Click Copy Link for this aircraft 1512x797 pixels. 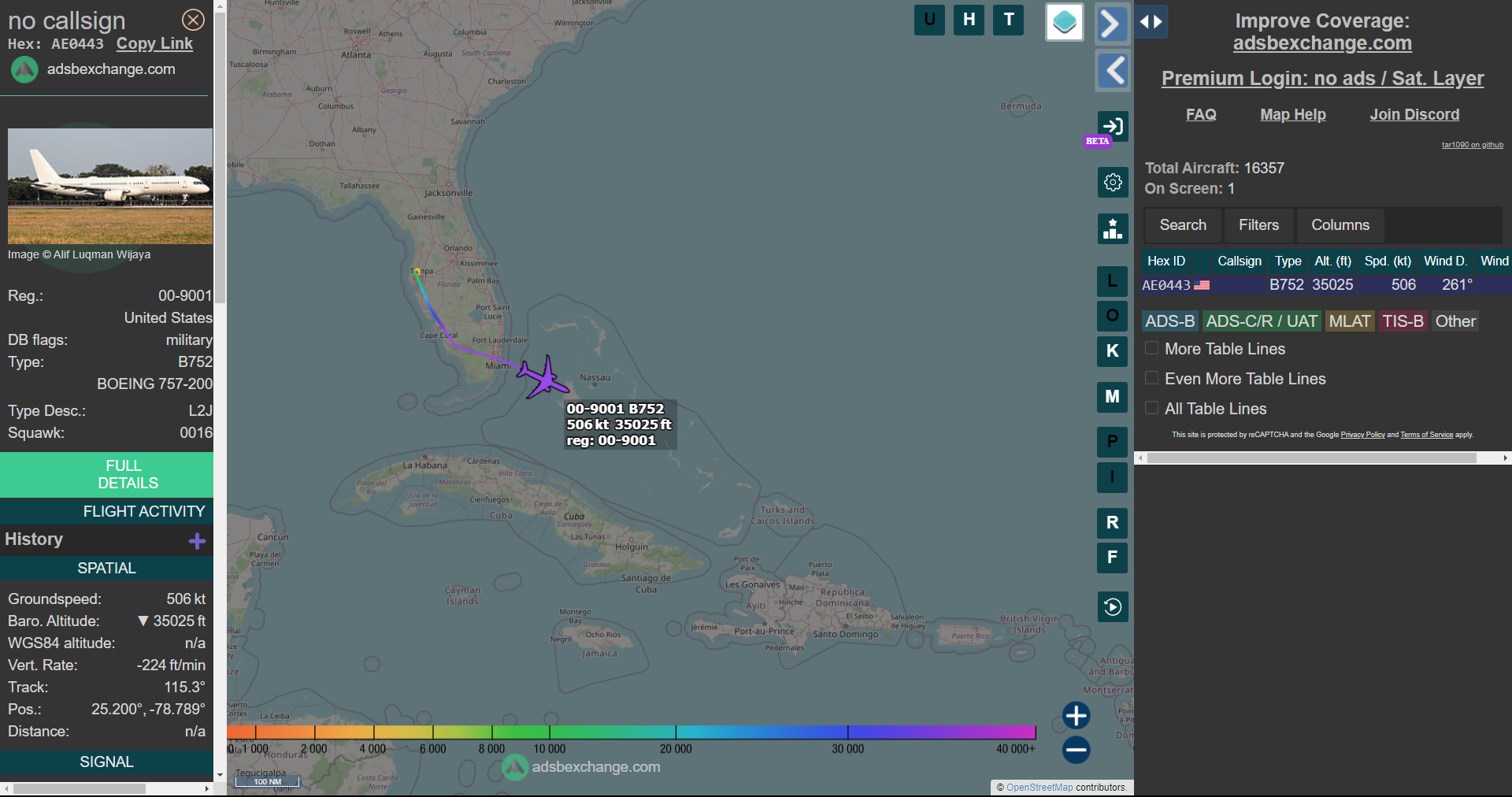click(x=154, y=44)
